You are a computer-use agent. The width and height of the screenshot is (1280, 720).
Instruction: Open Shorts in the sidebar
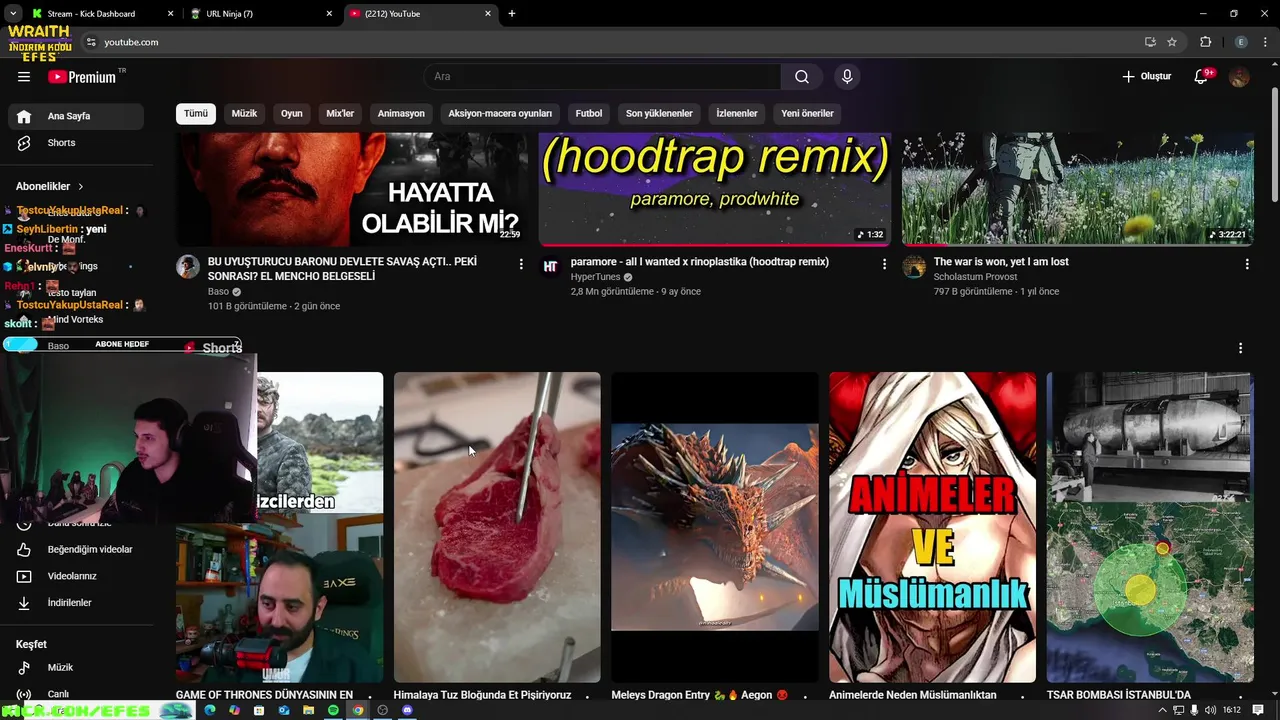[76, 143]
